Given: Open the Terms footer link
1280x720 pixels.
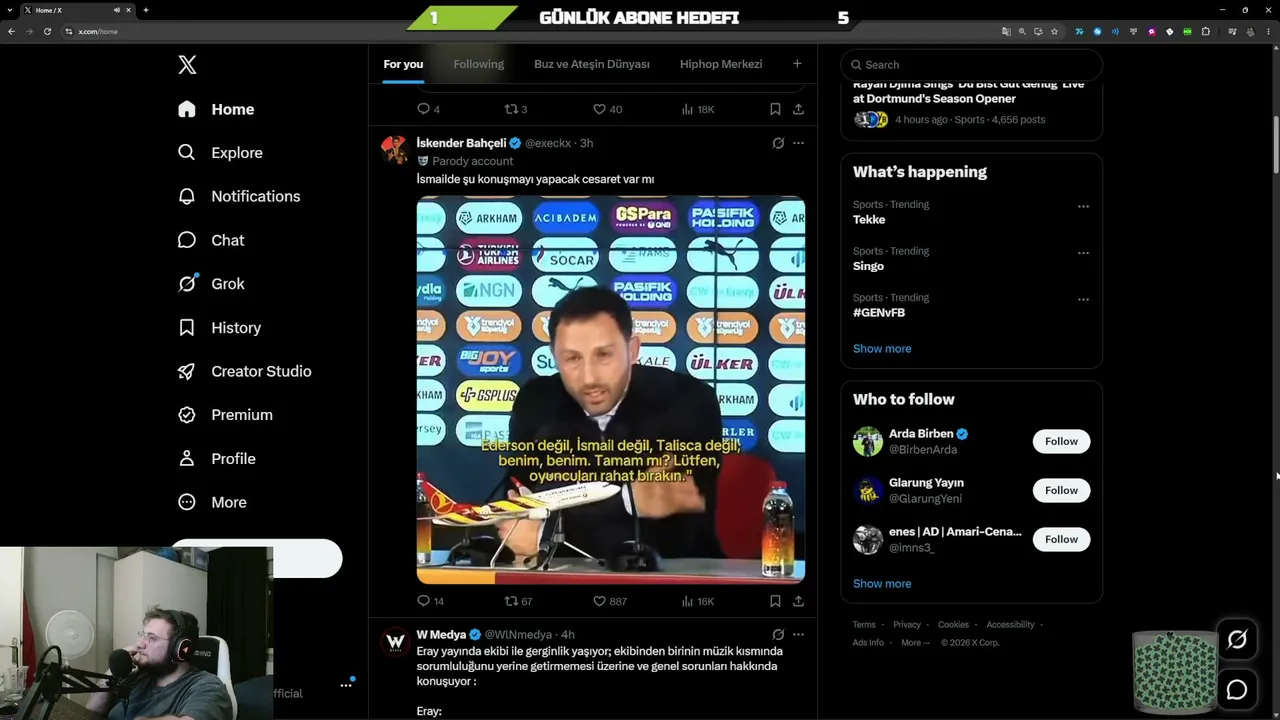Looking at the screenshot, I should [864, 625].
